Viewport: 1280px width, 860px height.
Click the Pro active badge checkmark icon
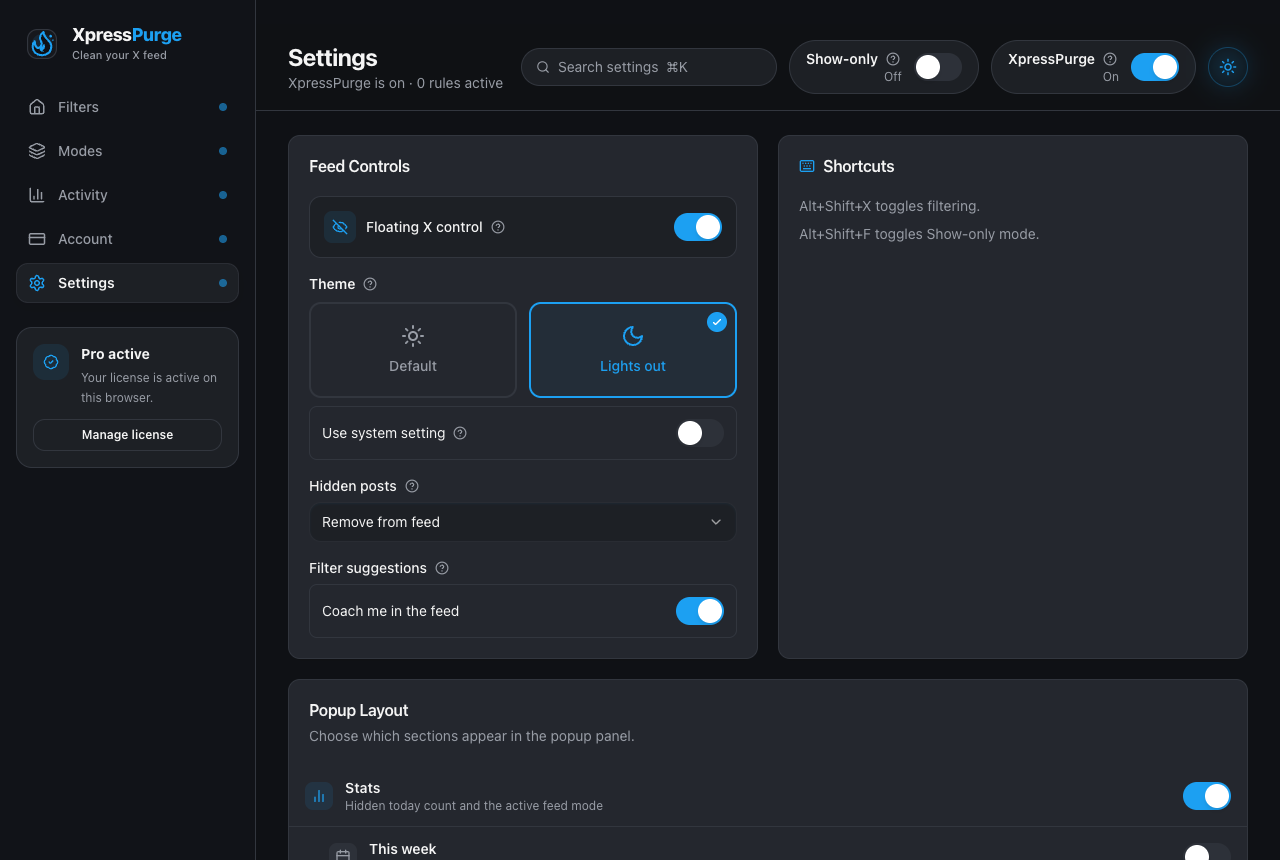click(51, 362)
